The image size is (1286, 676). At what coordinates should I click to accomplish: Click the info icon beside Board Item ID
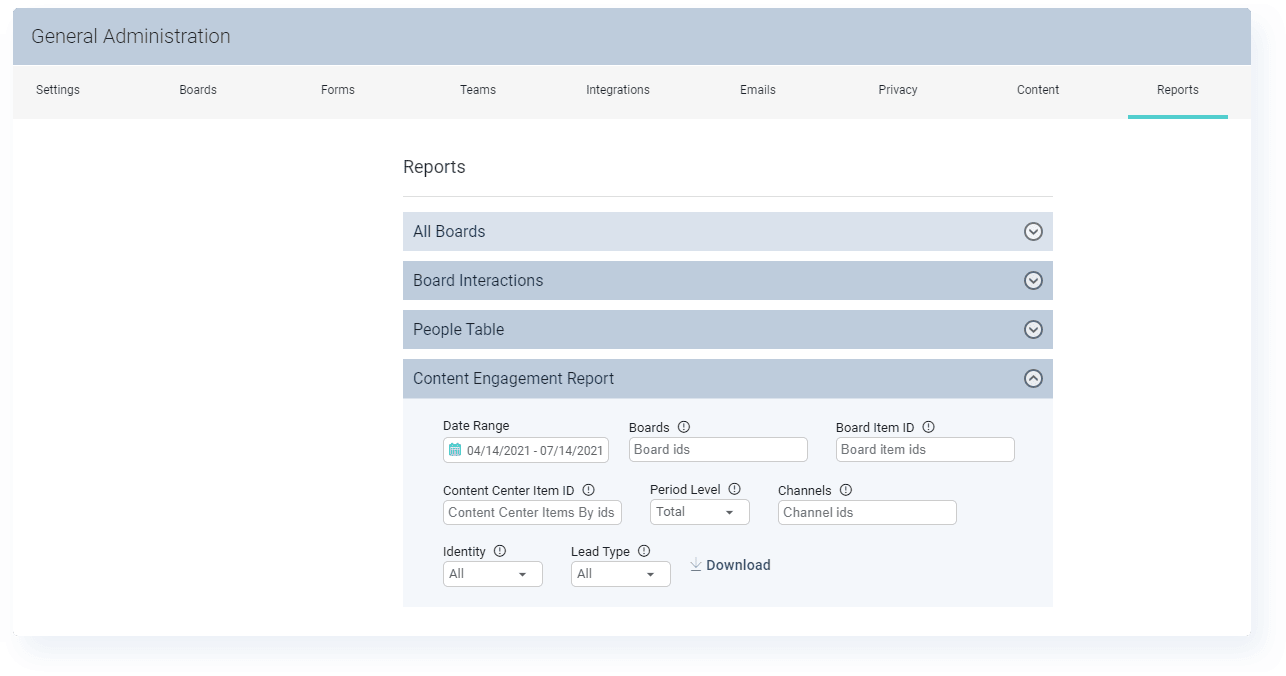pos(928,427)
